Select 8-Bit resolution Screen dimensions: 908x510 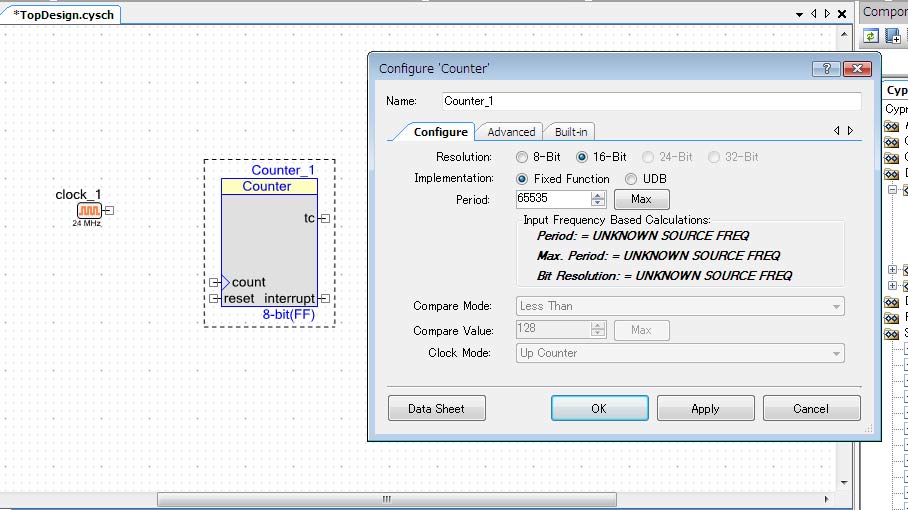[x=522, y=157]
